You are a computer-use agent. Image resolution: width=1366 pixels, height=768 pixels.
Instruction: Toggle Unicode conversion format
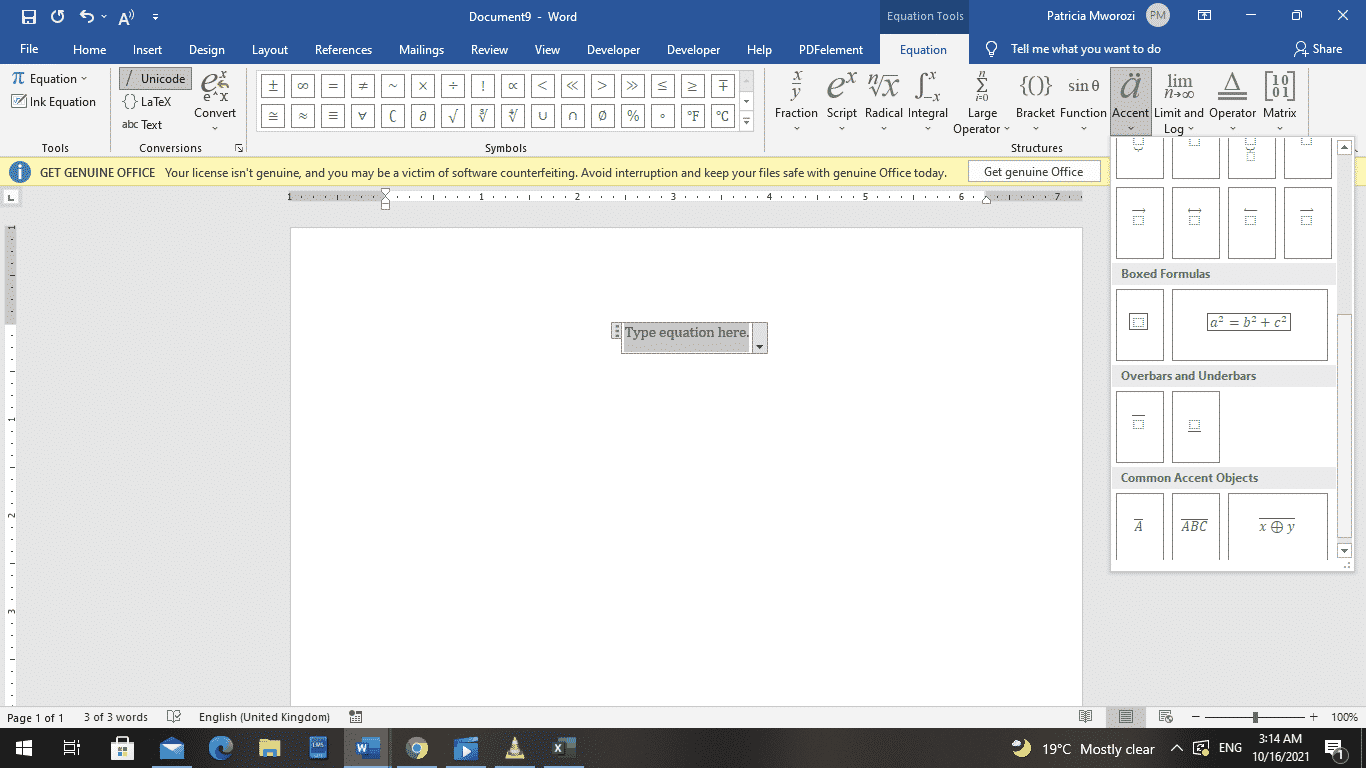point(154,78)
